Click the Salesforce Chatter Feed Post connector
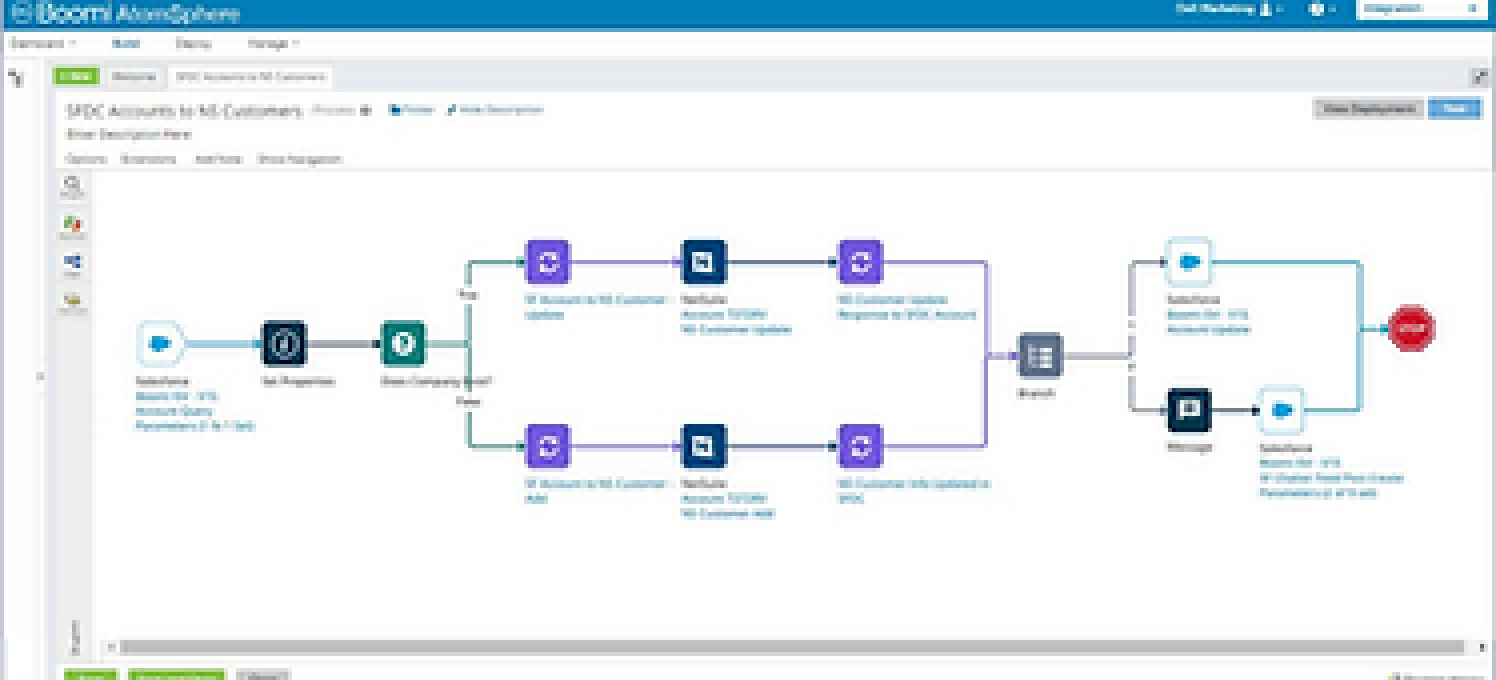 pos(1281,410)
